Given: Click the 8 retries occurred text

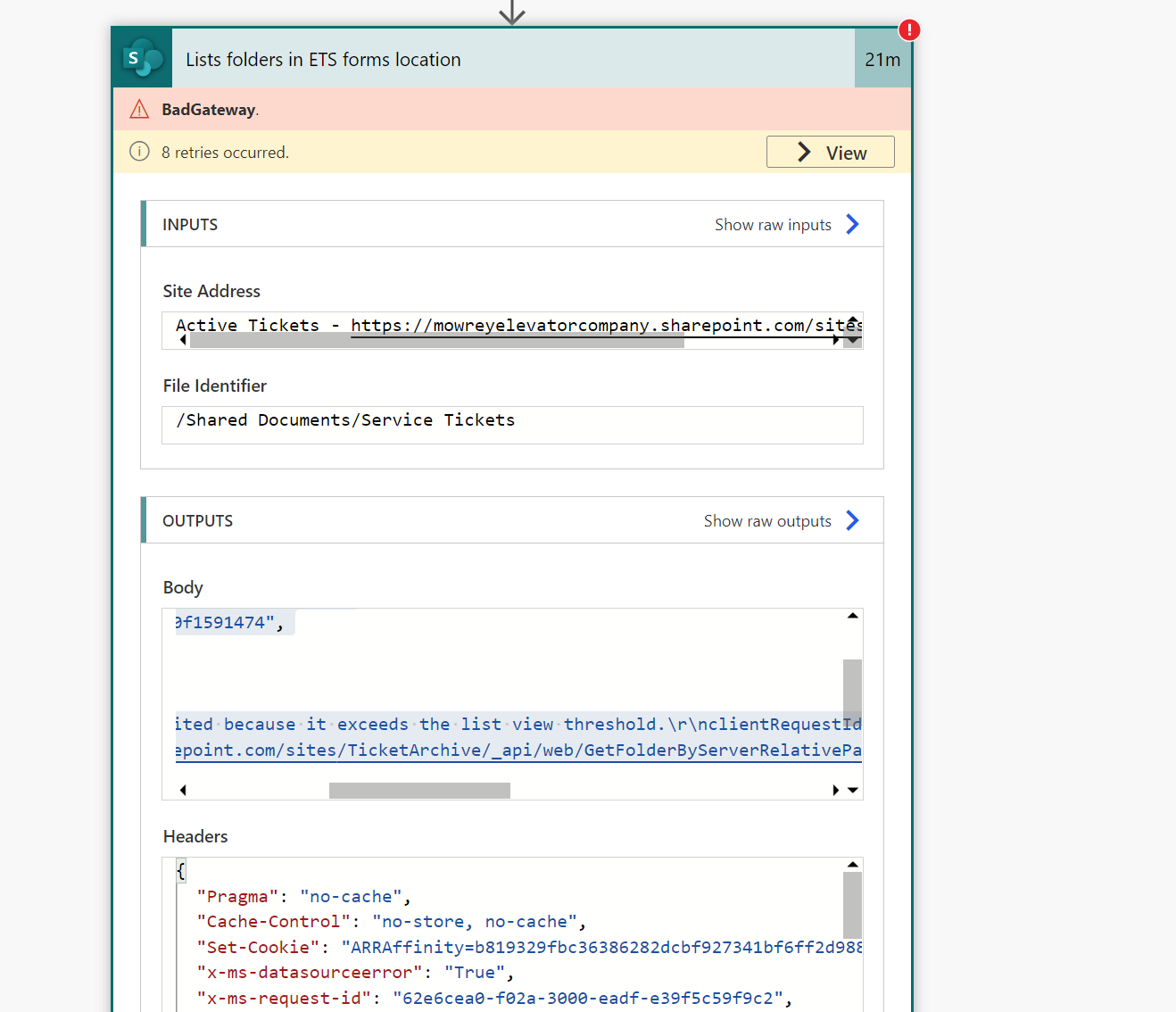Looking at the screenshot, I should pos(225,153).
